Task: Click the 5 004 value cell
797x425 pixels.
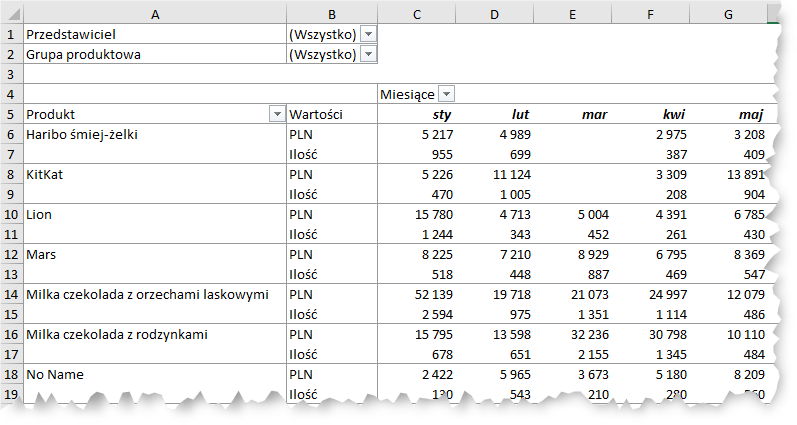Action: click(572, 214)
